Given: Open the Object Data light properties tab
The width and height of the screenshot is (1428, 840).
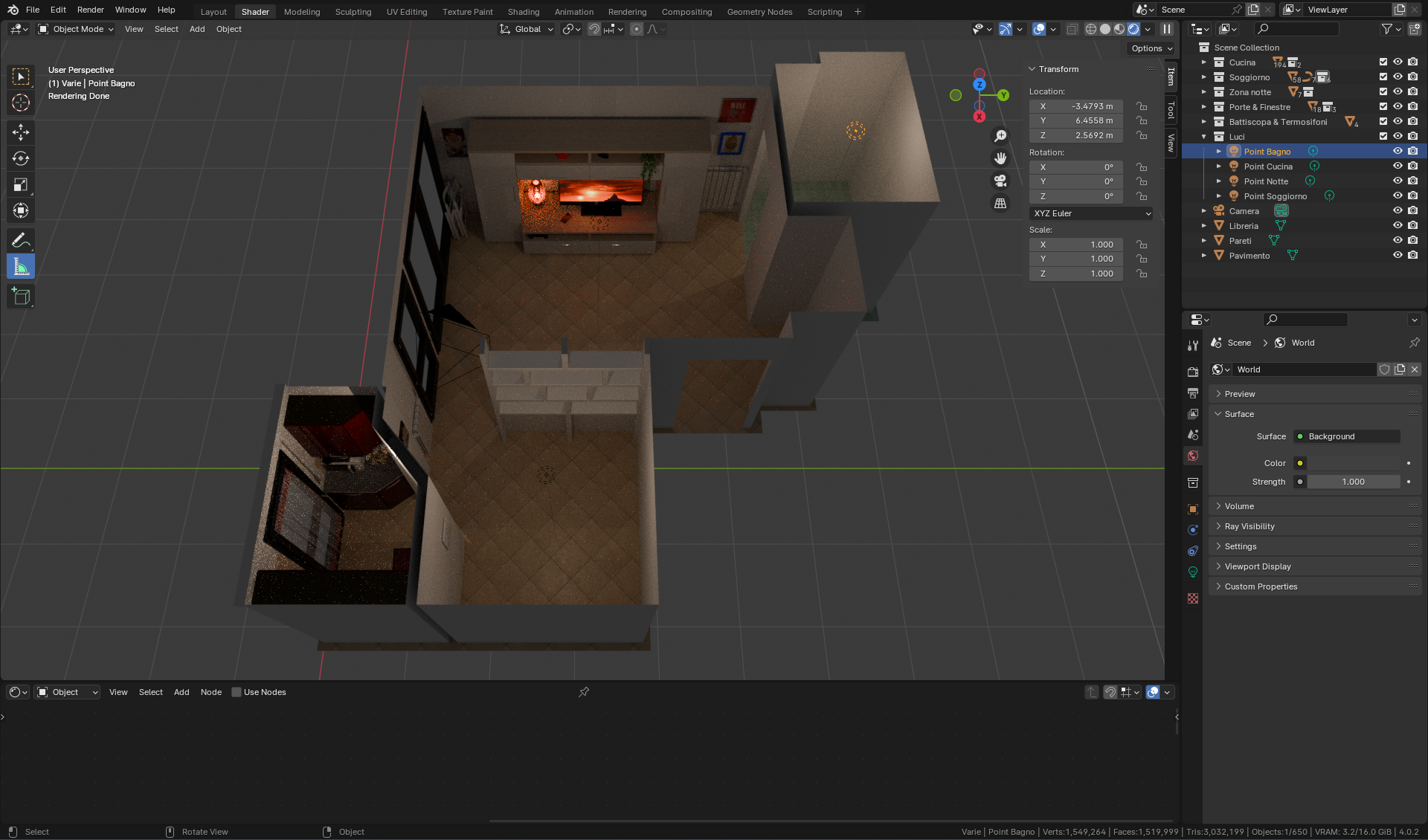Looking at the screenshot, I should pyautogui.click(x=1193, y=572).
